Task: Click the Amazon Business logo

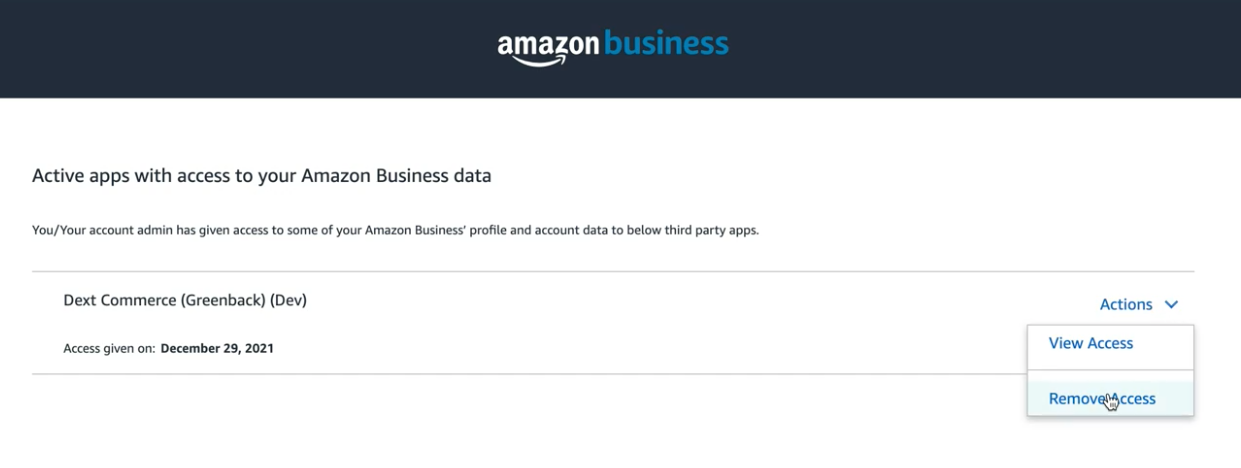Action: point(613,45)
